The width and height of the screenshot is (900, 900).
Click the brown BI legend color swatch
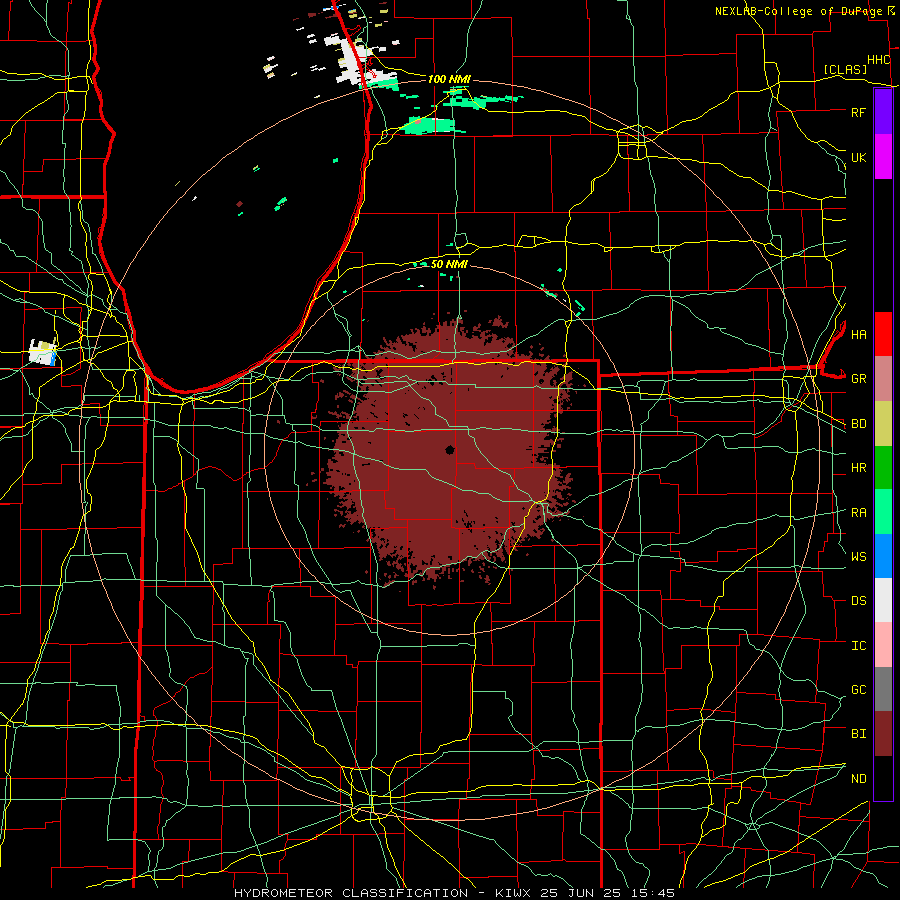(883, 734)
